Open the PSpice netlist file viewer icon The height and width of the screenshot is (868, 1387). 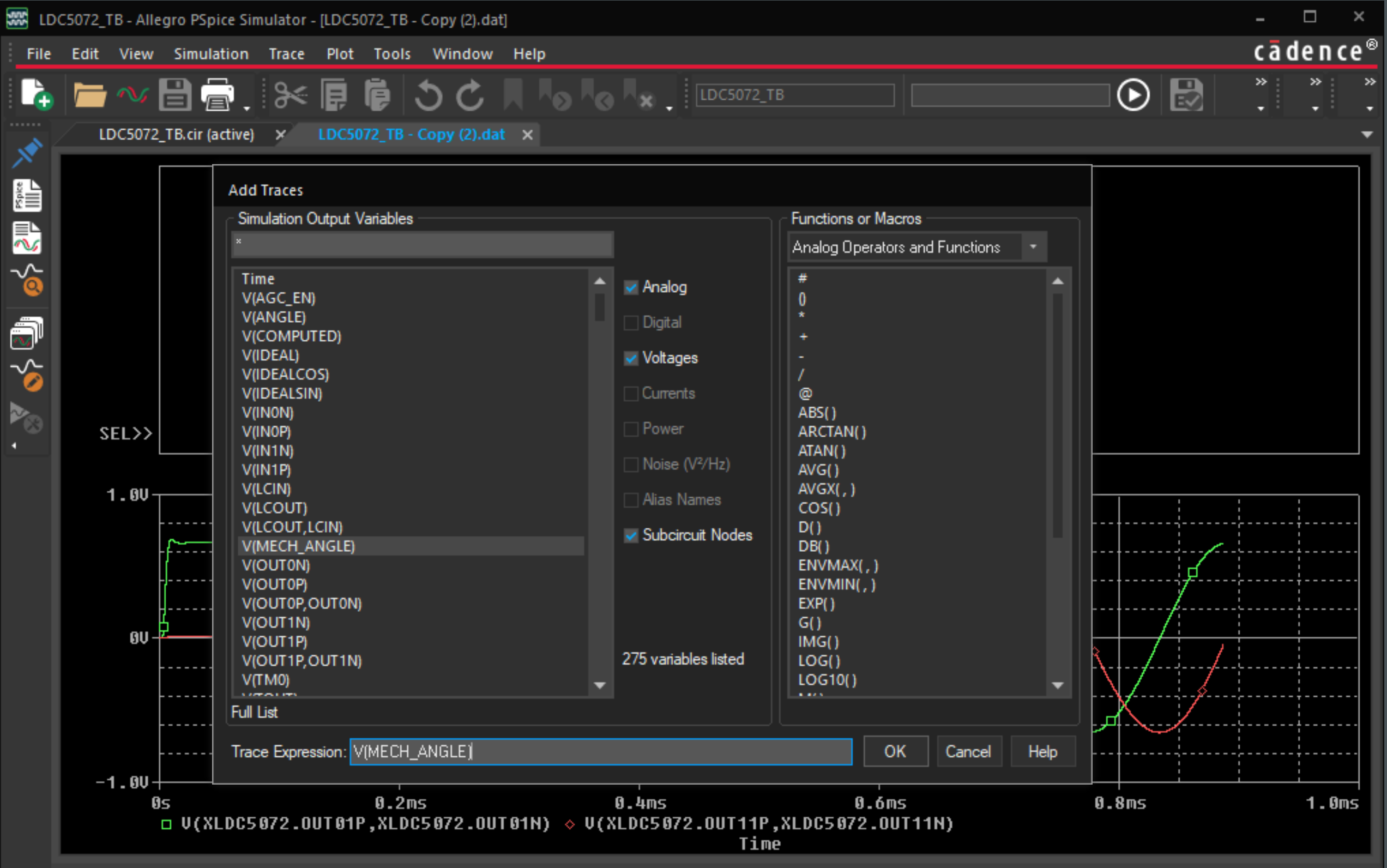pyautogui.click(x=28, y=195)
